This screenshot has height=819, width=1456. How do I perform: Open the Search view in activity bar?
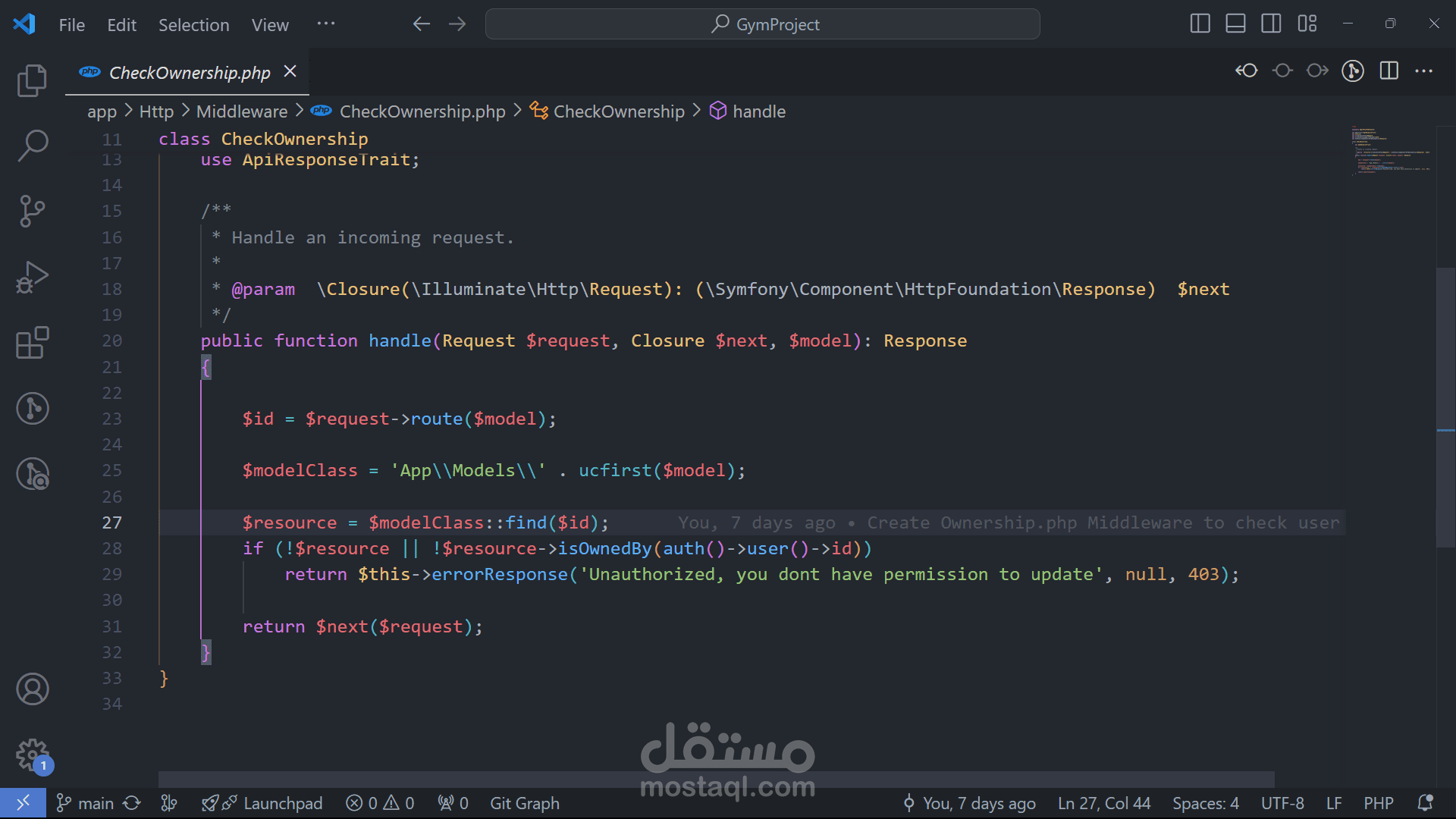point(32,145)
